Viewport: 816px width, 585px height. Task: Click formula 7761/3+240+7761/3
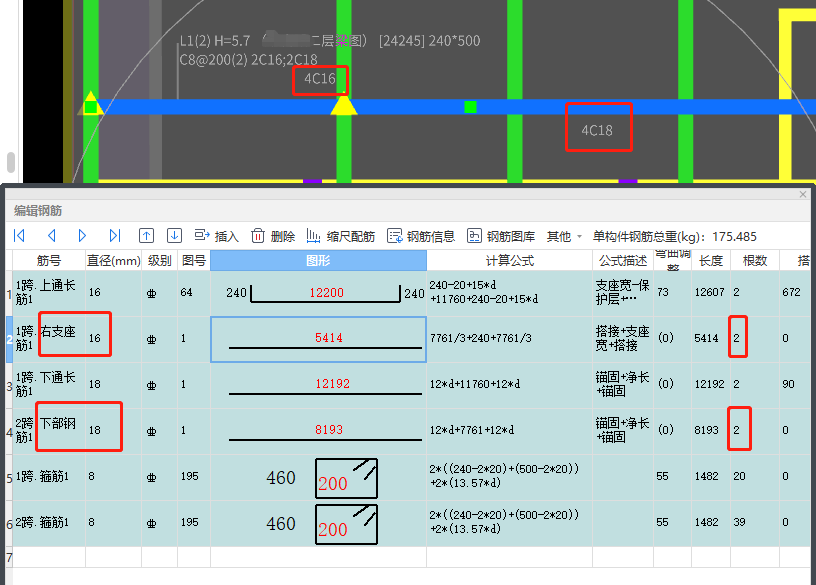pos(481,338)
